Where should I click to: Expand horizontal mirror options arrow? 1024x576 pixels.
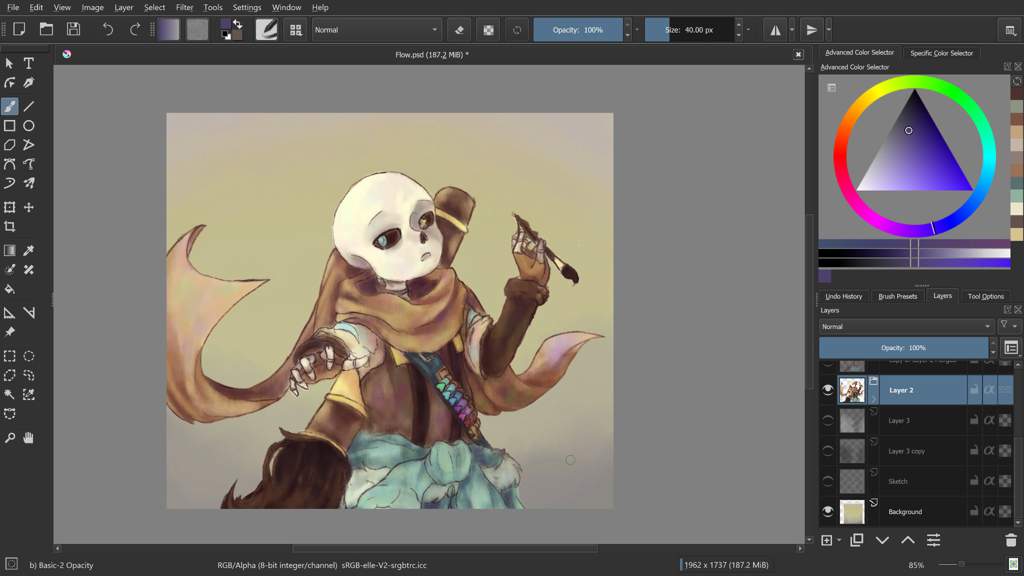(792, 30)
